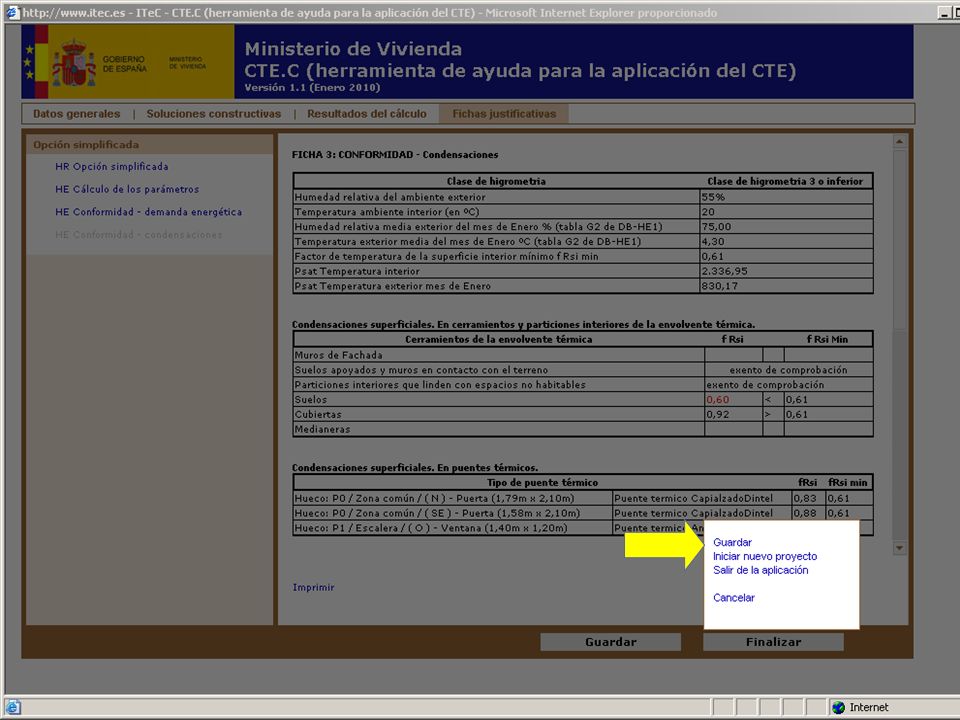Click the heading FICHA 3: CONFORMIDAD - Condensaciones
The height and width of the screenshot is (720, 960).
[395, 155]
